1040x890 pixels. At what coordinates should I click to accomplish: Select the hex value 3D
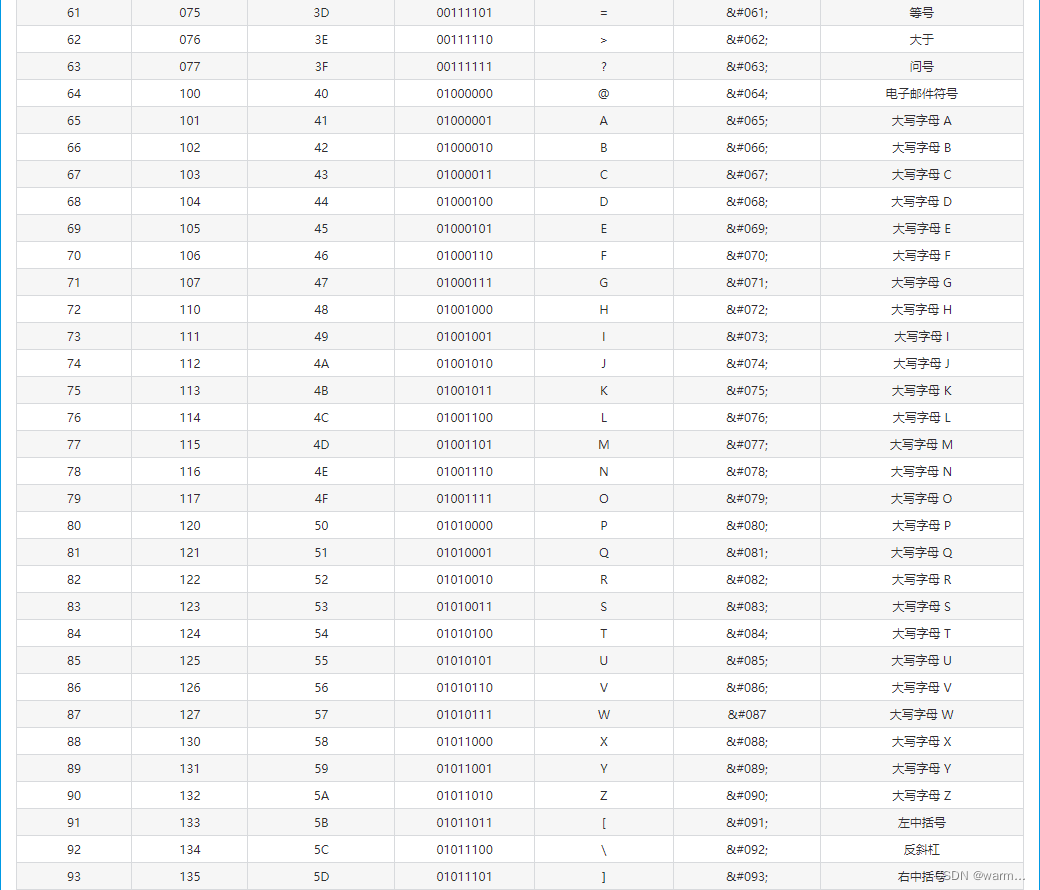pyautogui.click(x=321, y=13)
